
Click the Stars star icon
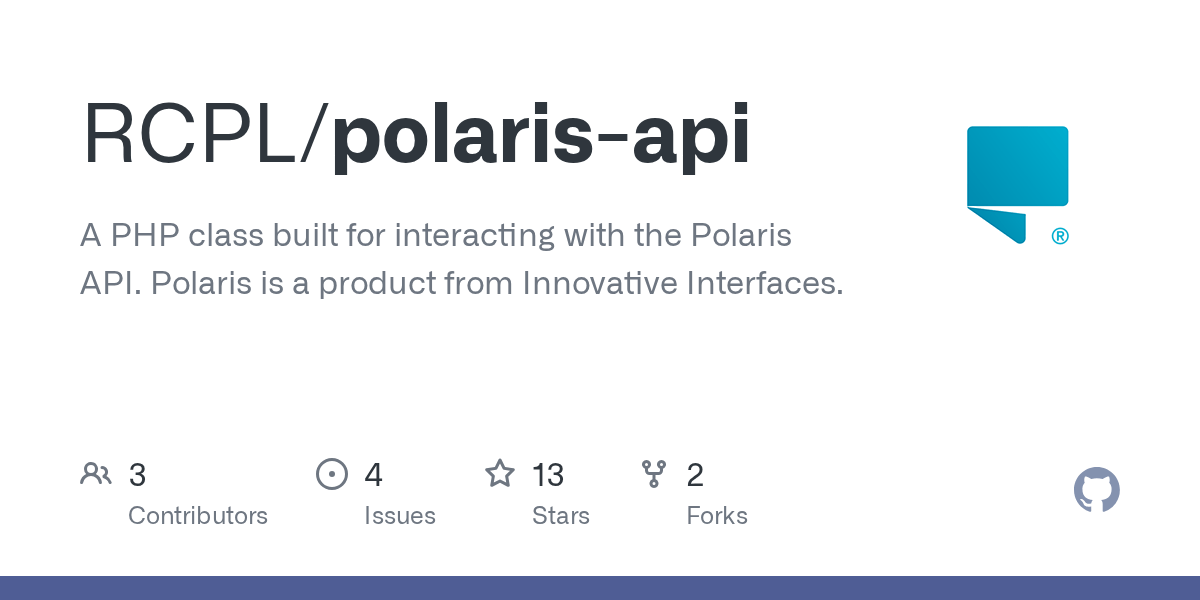point(500,474)
